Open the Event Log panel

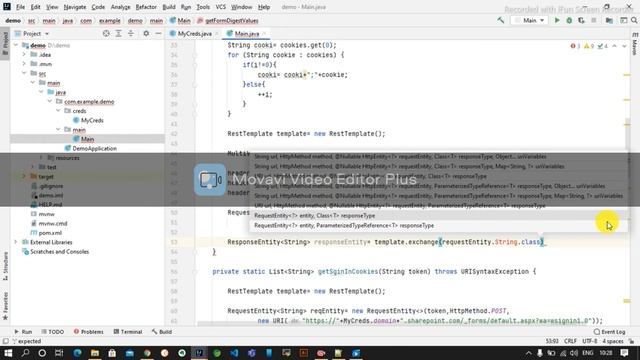(x=609, y=332)
